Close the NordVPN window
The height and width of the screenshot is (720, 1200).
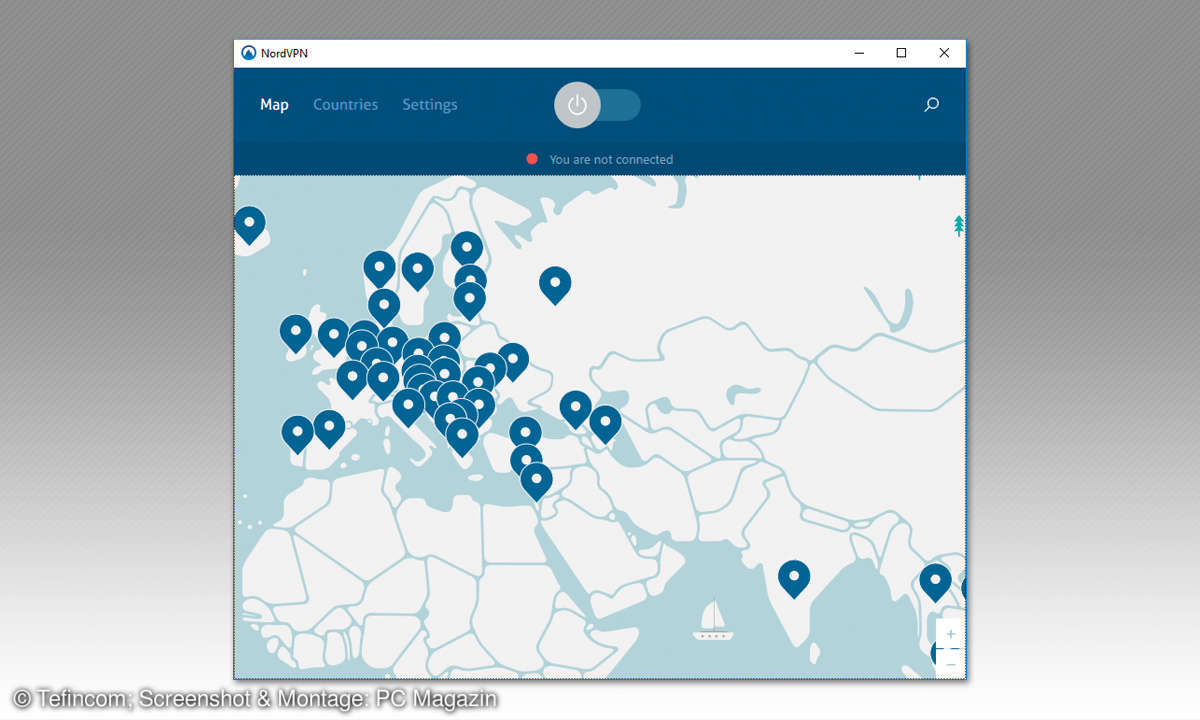(x=944, y=53)
